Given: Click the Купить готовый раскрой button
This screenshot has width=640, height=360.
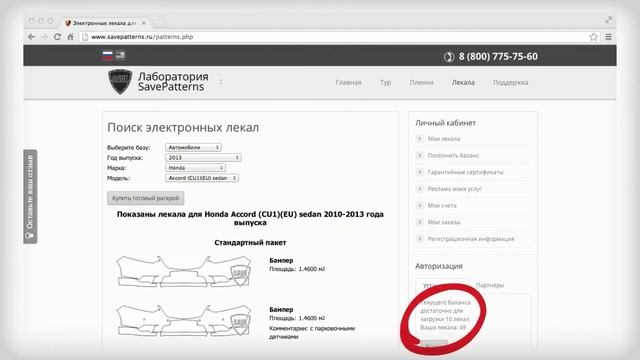Looking at the screenshot, I should (x=146, y=198).
